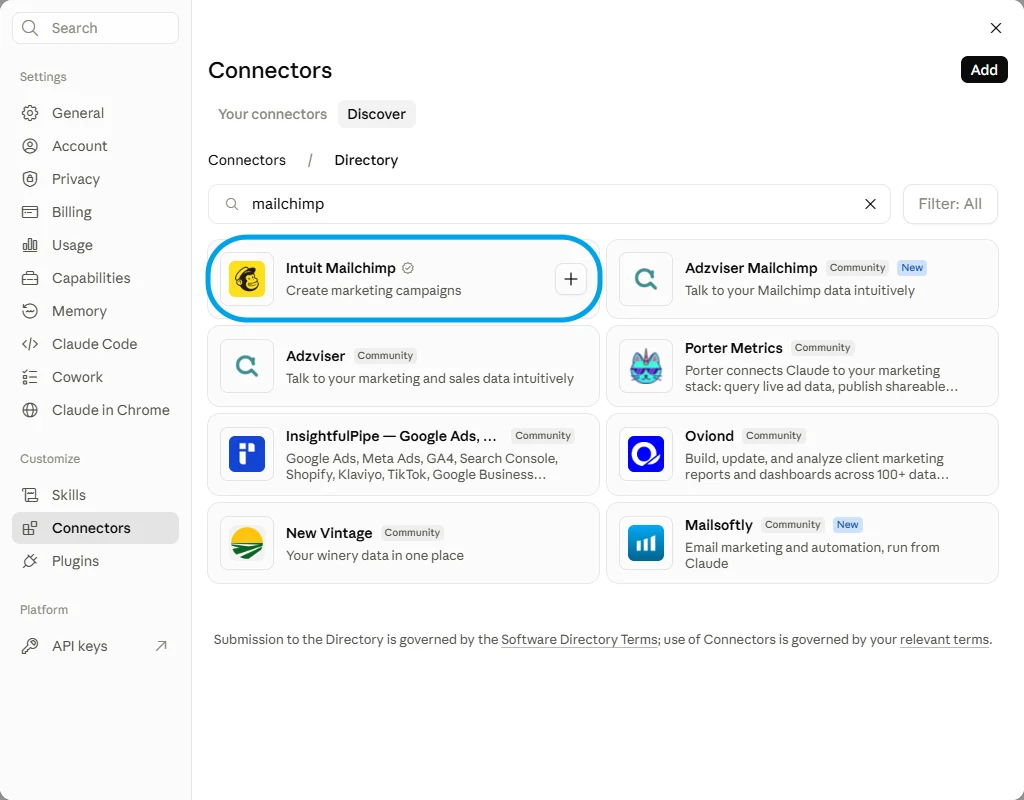Click "Your winery data in one place" text
The image size is (1024, 800).
click(375, 556)
